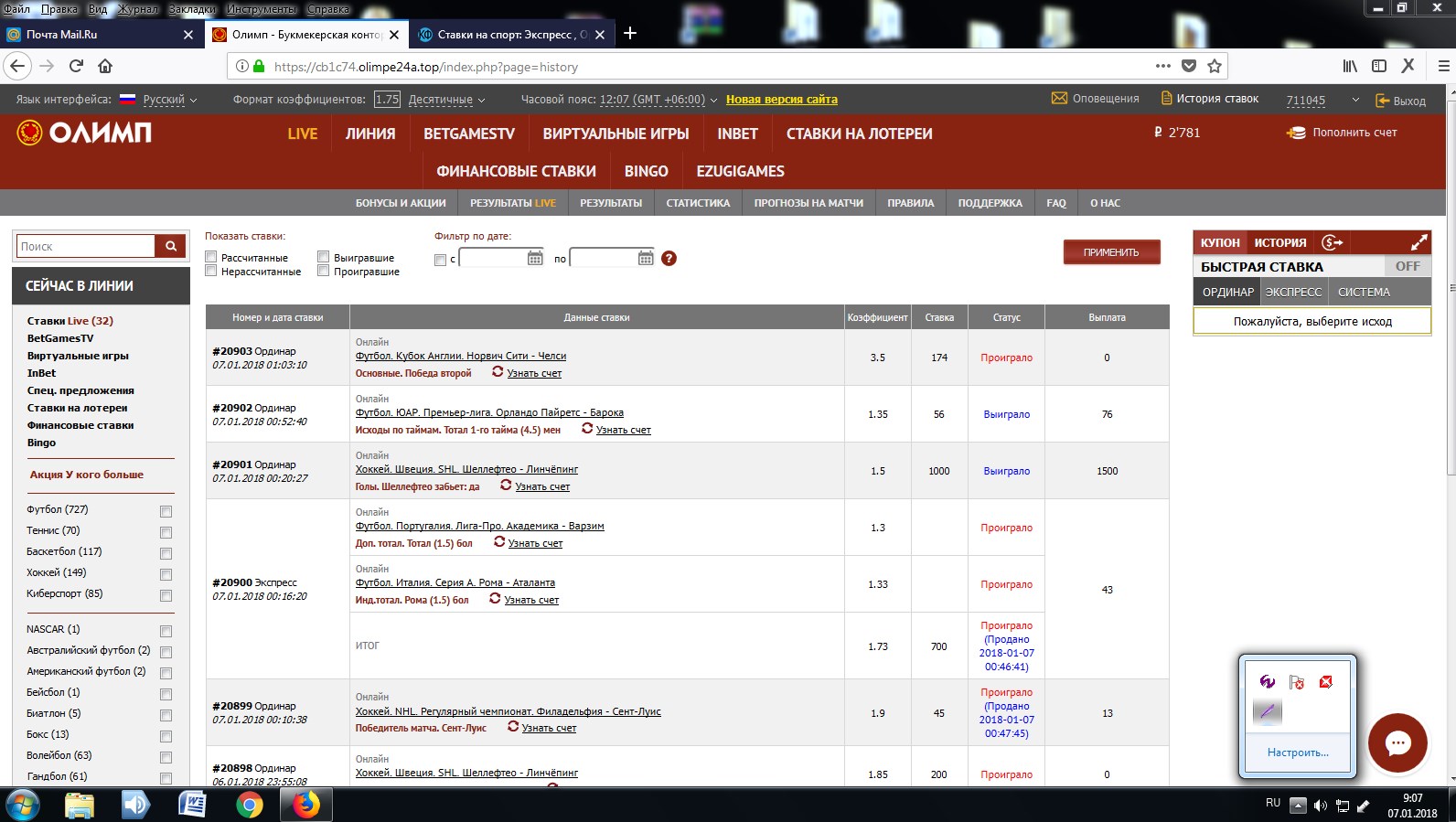Check the Рассчитанные checkbox

[x=211, y=257]
